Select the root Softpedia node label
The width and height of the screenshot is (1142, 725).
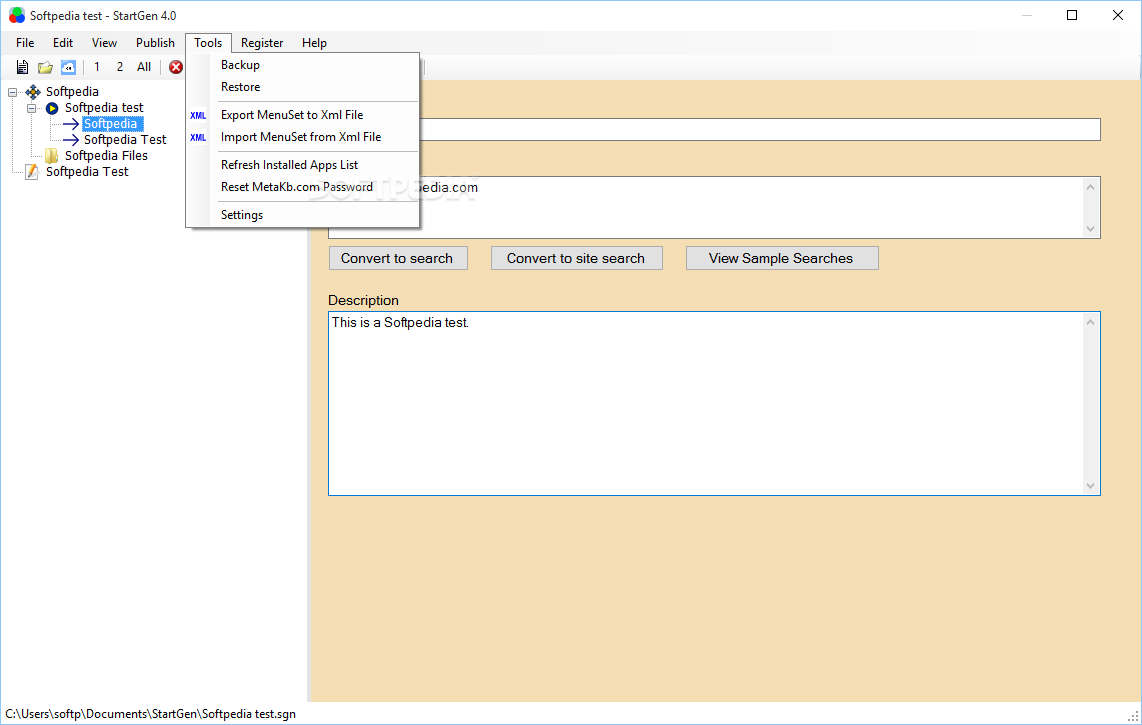point(72,92)
